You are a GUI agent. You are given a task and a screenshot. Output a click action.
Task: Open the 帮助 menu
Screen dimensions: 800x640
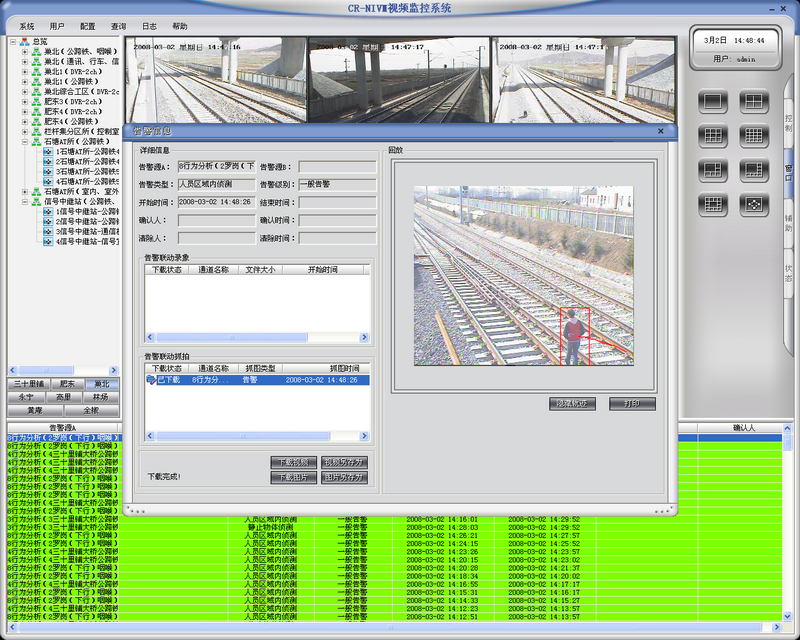[180, 26]
